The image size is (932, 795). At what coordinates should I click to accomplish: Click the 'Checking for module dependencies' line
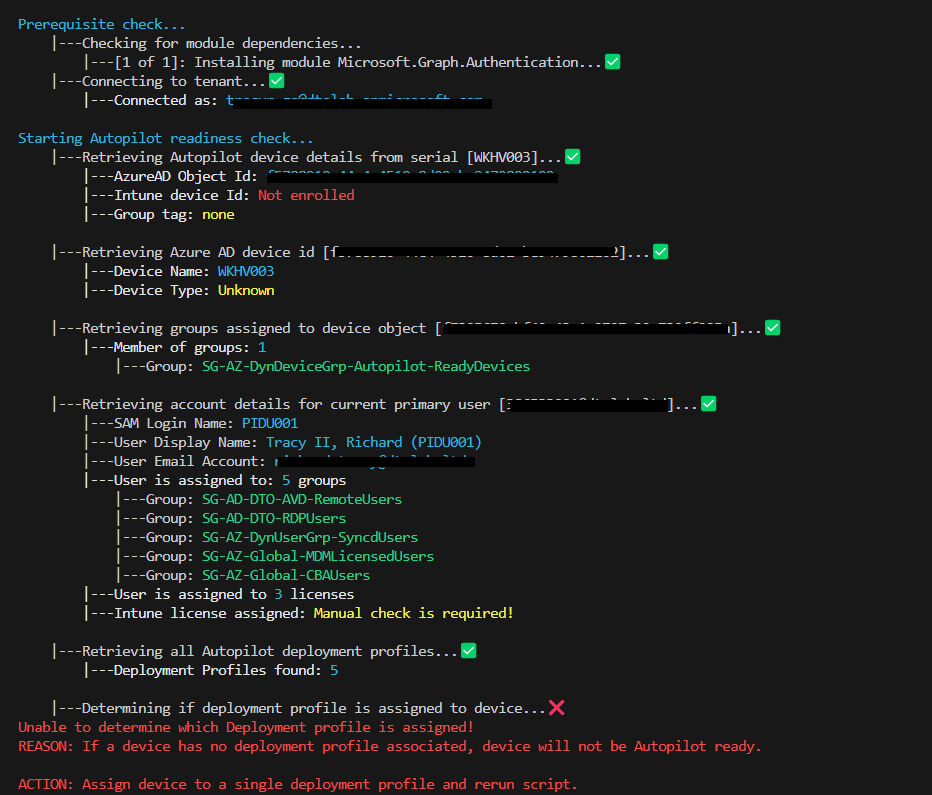point(206,43)
